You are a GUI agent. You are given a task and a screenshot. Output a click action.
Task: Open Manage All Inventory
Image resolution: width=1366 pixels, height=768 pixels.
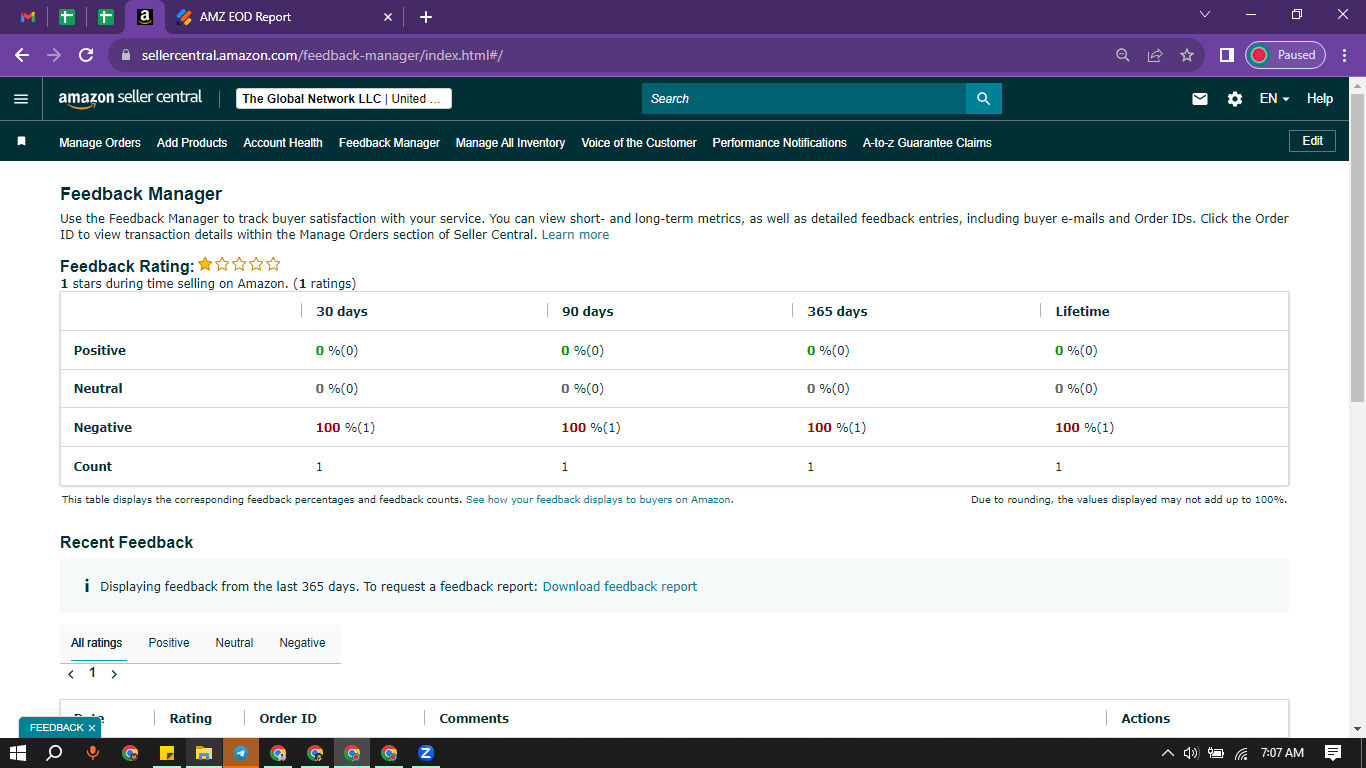tap(510, 143)
